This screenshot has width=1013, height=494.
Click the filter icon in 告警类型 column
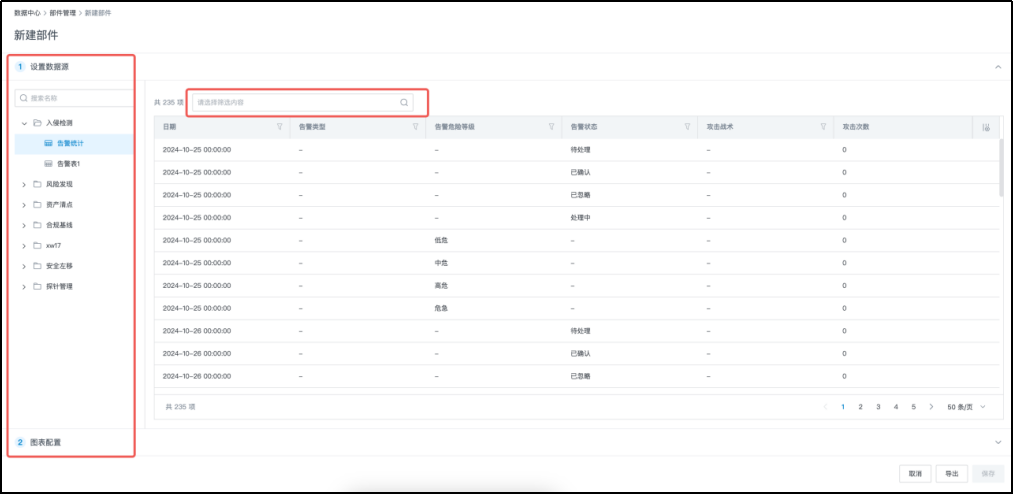tap(415, 127)
